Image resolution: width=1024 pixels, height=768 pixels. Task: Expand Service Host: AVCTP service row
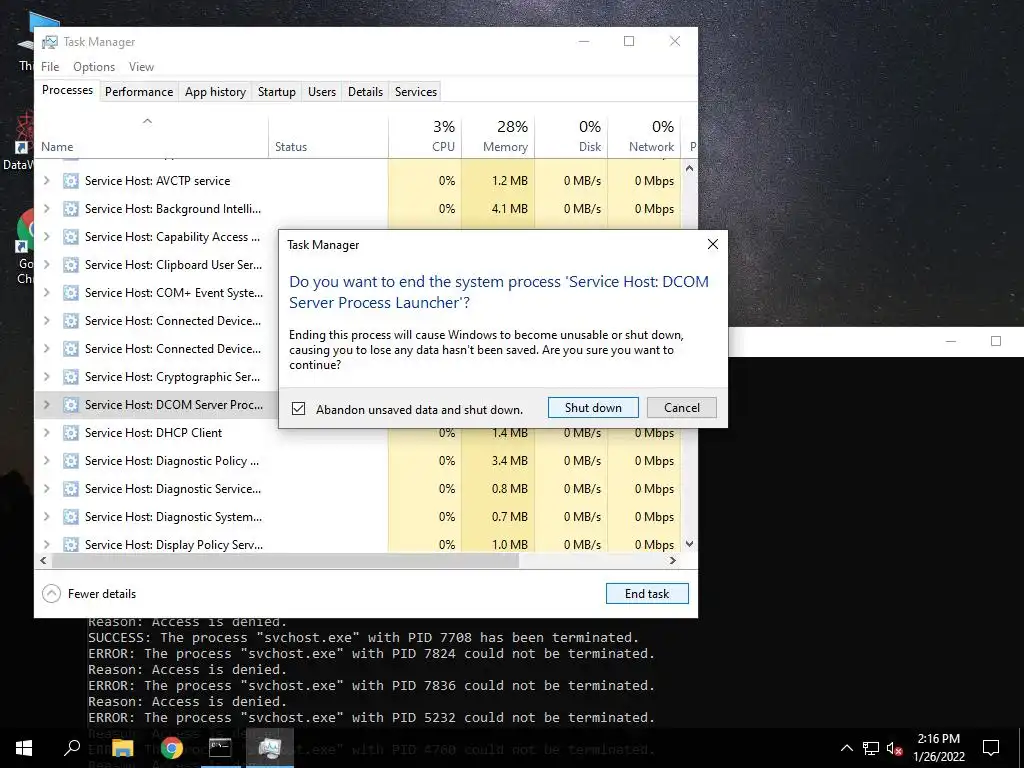(46, 181)
